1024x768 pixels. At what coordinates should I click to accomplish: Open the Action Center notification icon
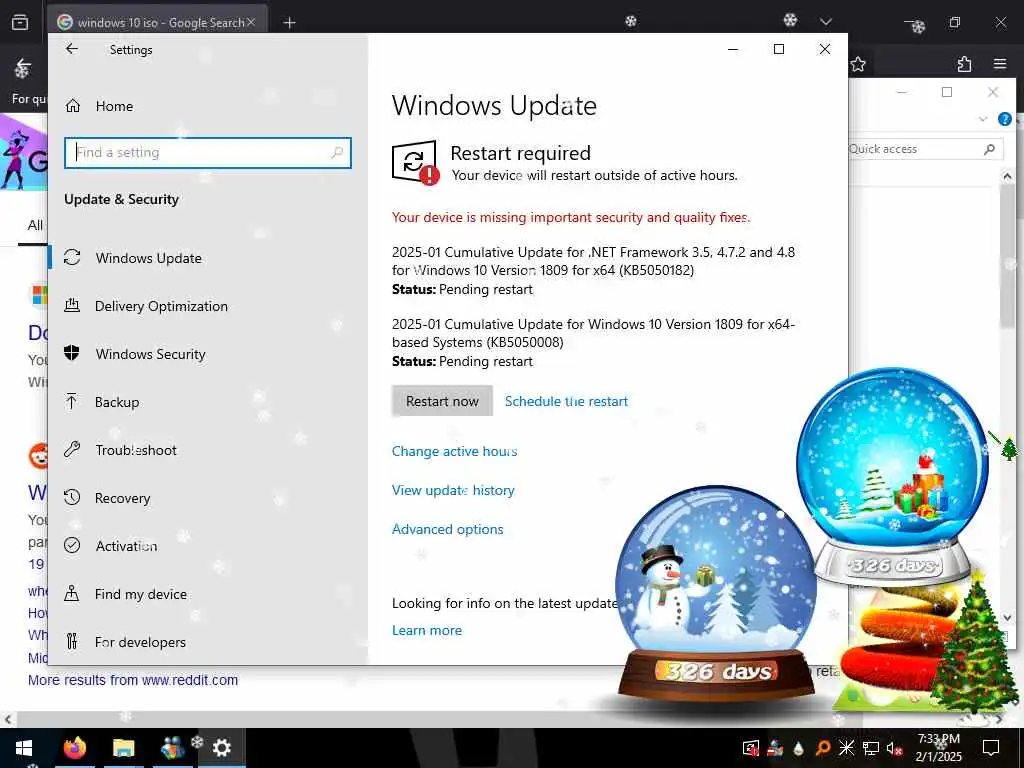pos(991,748)
